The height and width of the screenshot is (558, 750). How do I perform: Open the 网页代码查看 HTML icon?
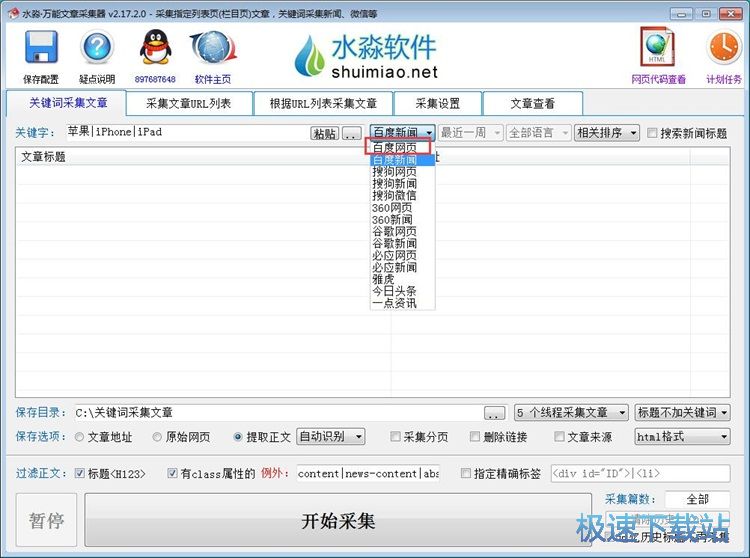658,47
